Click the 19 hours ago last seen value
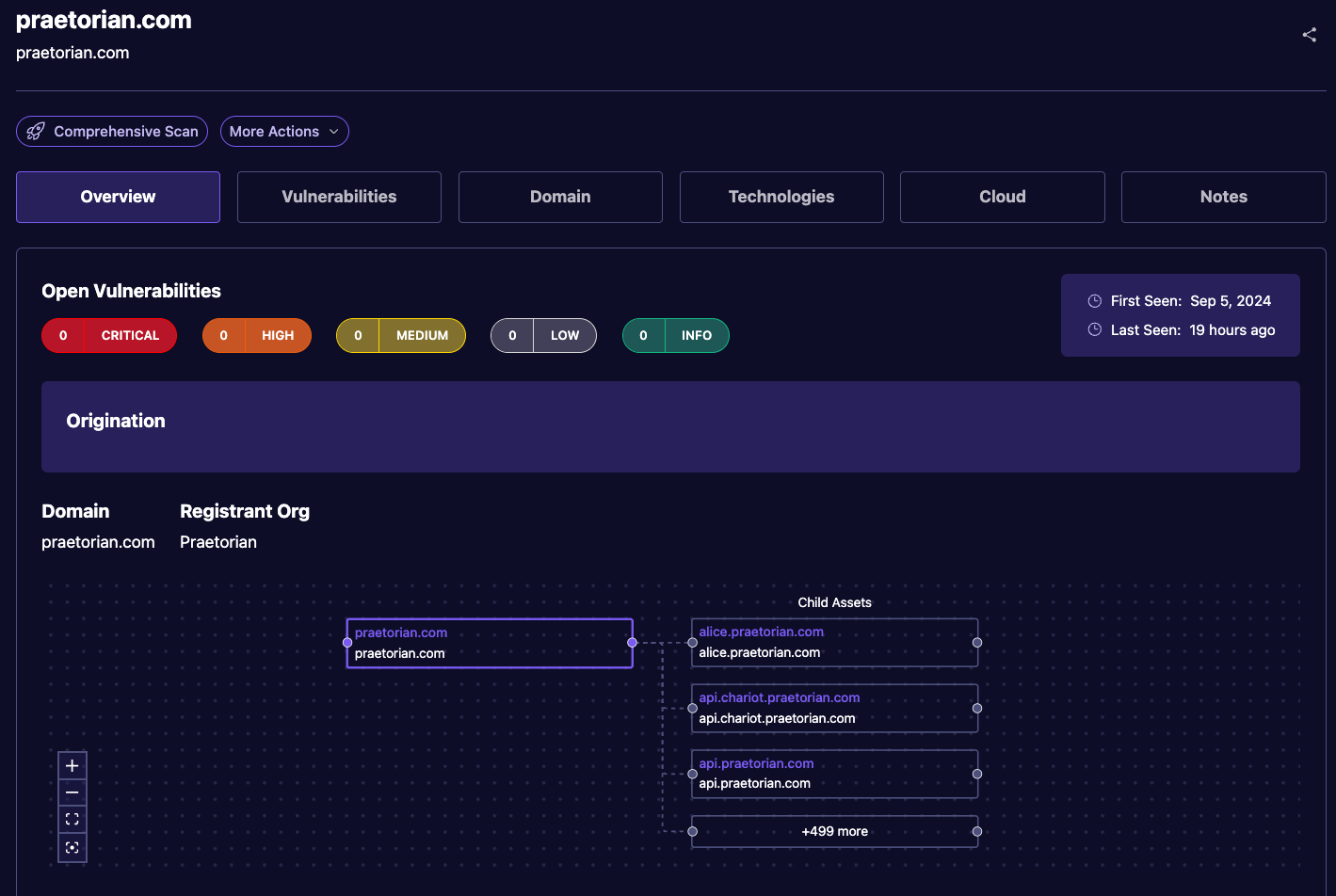The image size is (1336, 896). (x=1232, y=330)
